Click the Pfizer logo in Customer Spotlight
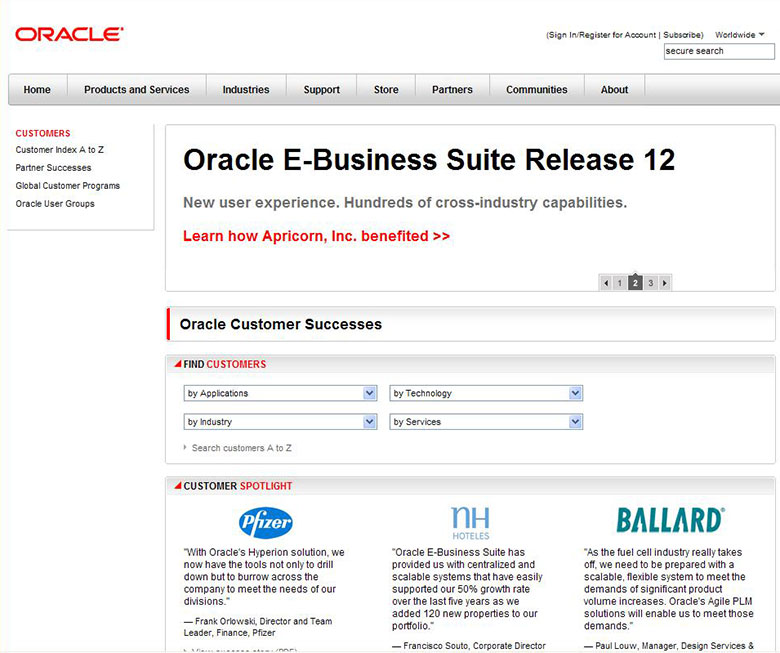 [x=265, y=522]
